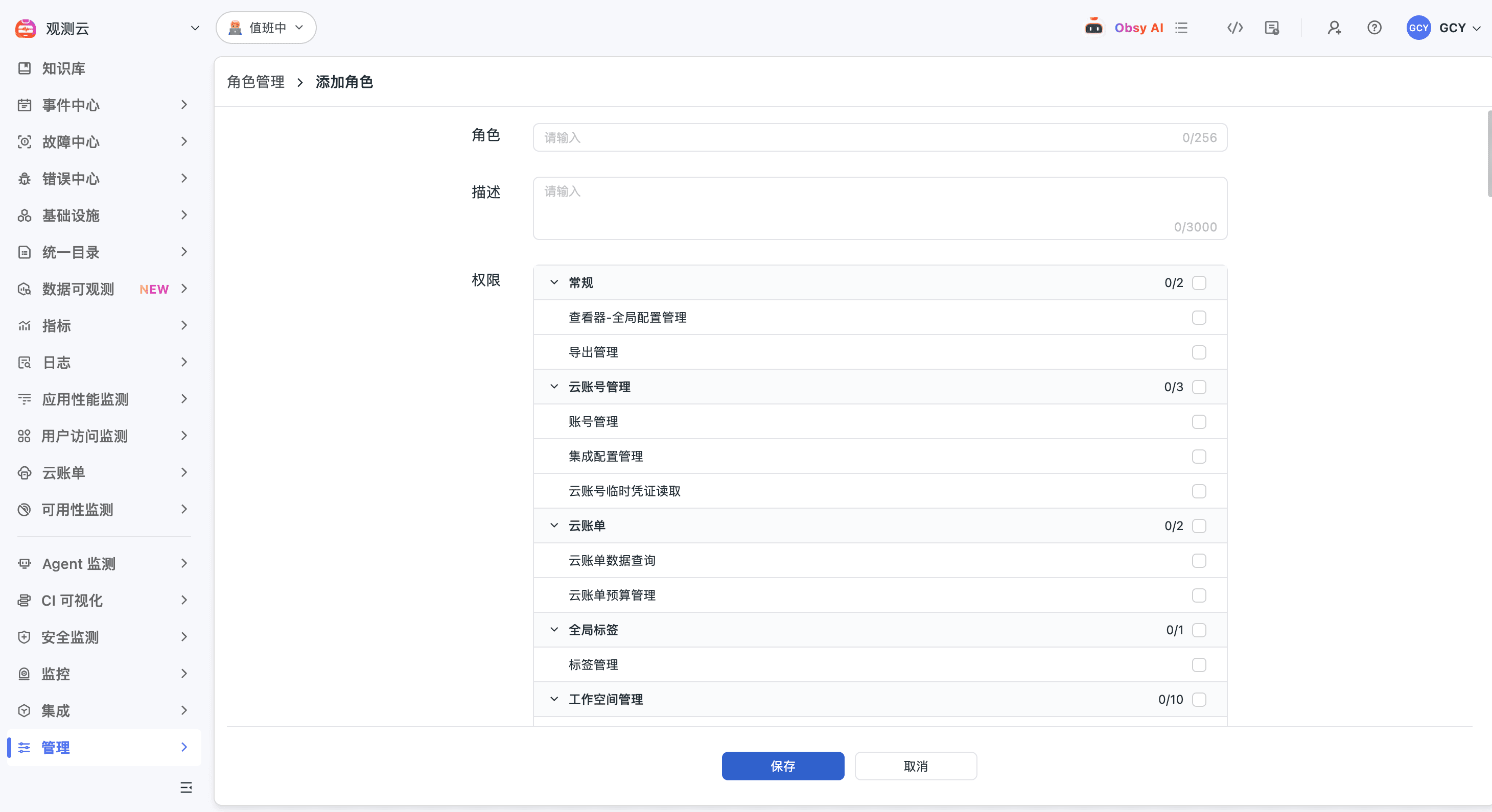Click the GCY user avatar
Viewport: 1492px width, 812px height.
click(1418, 28)
